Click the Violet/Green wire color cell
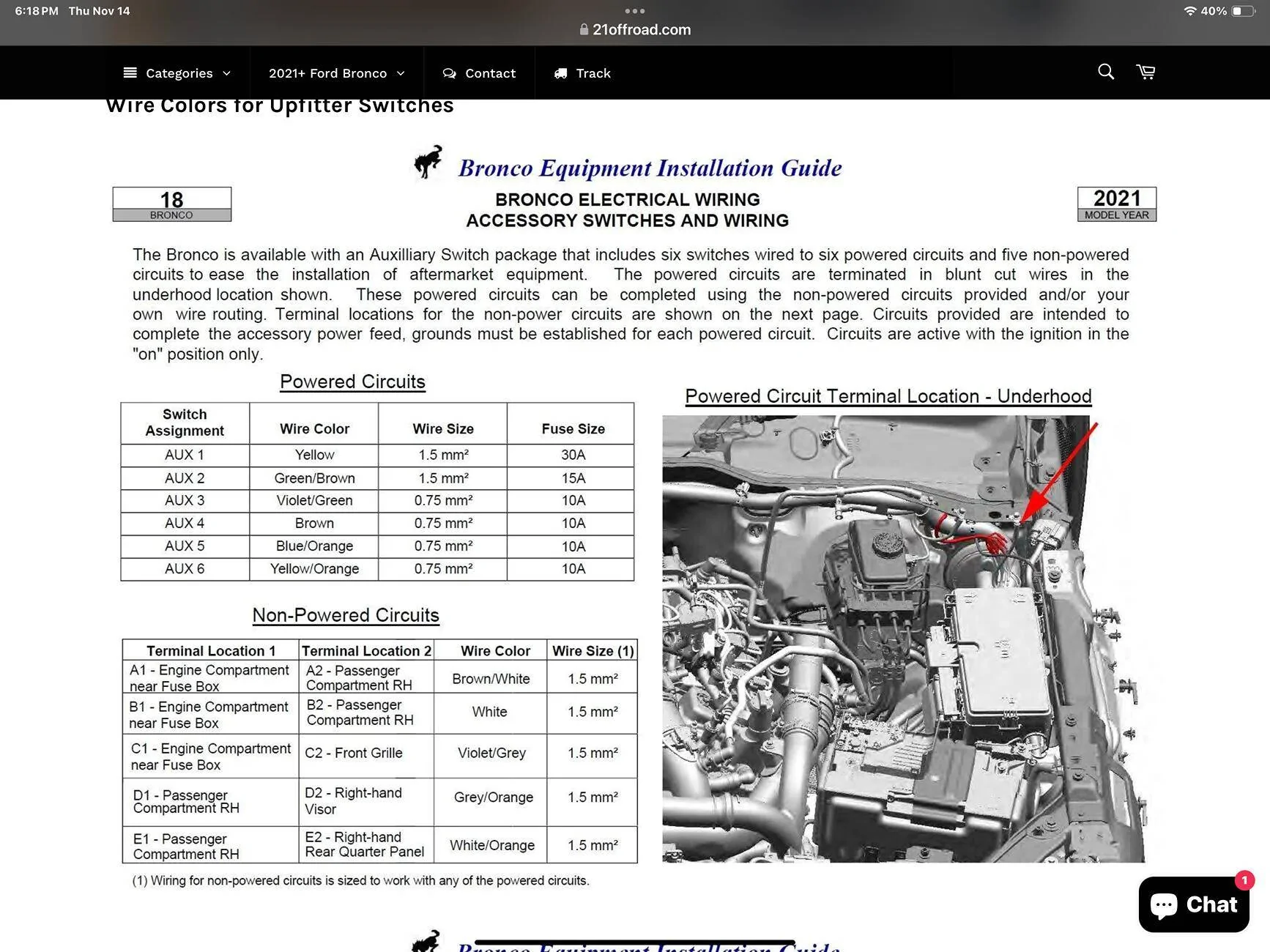 click(314, 501)
